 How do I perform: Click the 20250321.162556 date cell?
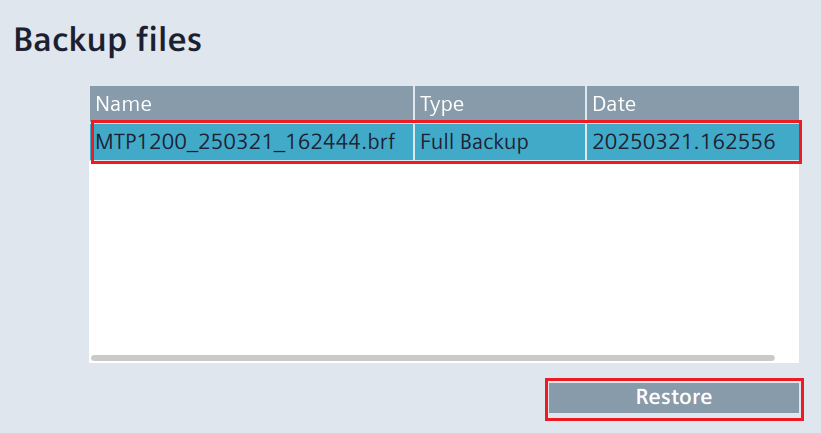(x=692, y=142)
